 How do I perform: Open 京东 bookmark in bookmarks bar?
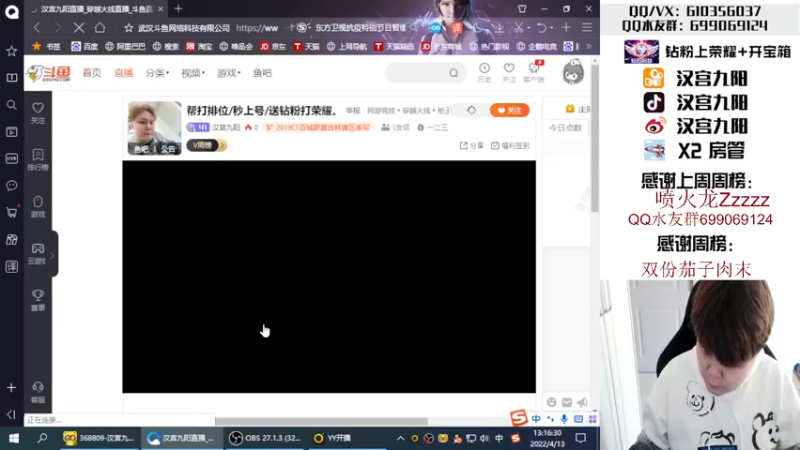tap(272, 46)
